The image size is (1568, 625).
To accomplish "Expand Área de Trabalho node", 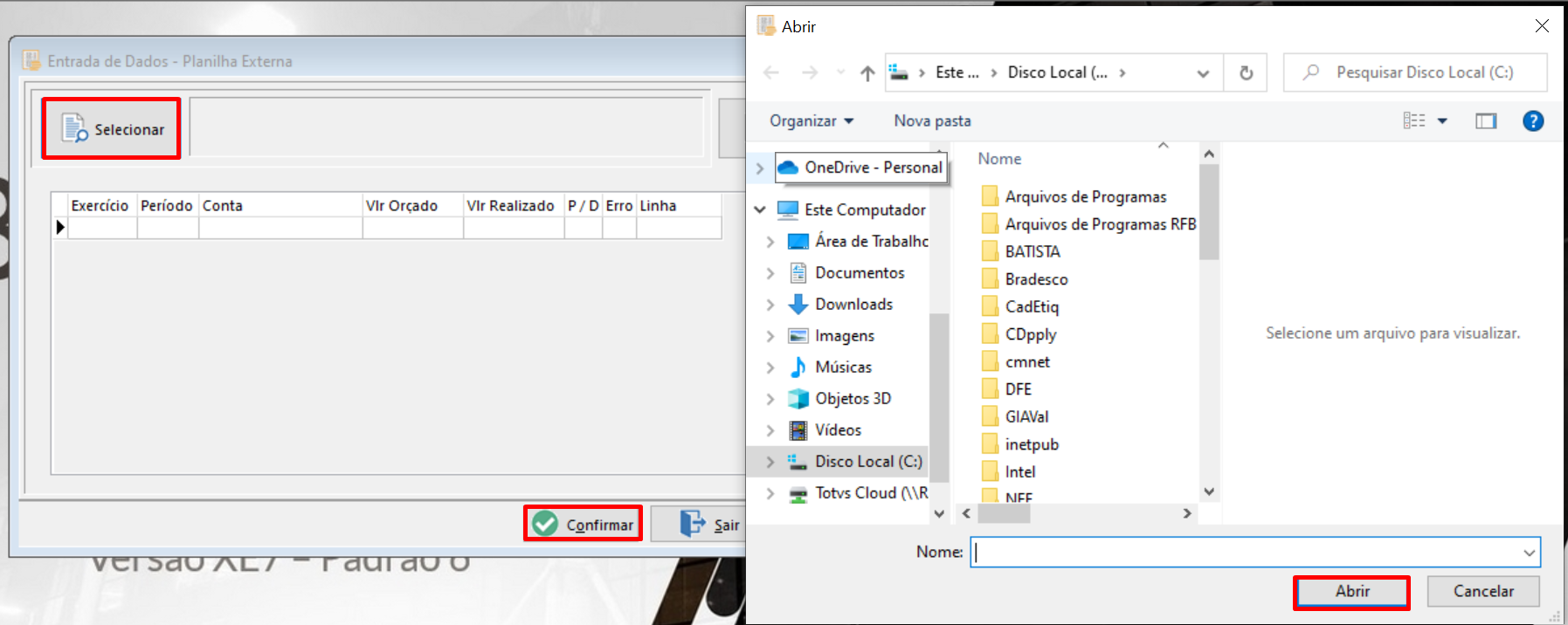I will (x=770, y=242).
